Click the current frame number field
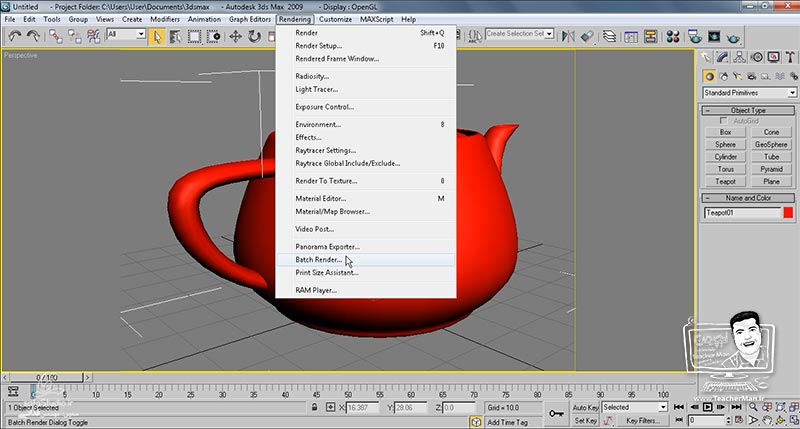Image resolution: width=800 pixels, height=429 pixels. pyautogui.click(x=706, y=420)
